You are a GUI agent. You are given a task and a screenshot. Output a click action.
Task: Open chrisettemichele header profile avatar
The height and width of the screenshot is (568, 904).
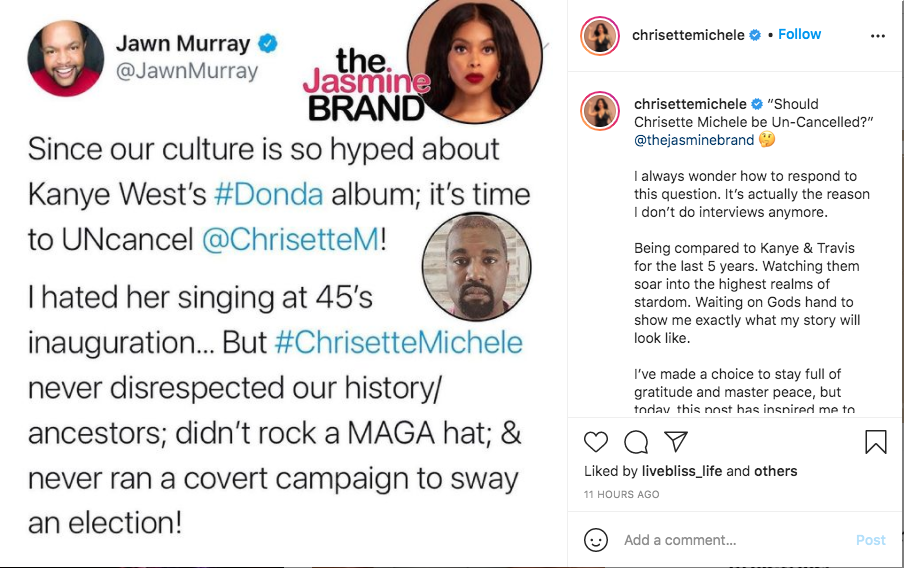[x=600, y=36]
